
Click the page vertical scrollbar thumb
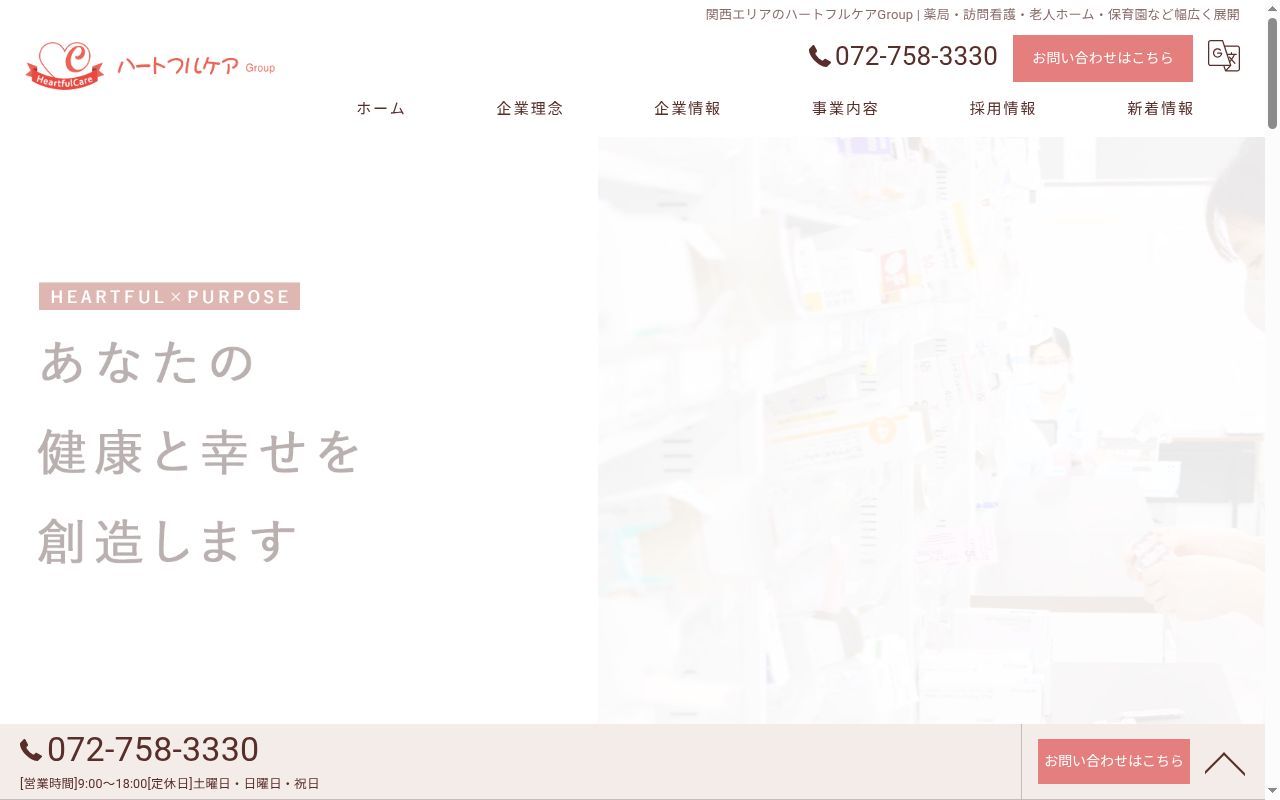coord(1272,73)
